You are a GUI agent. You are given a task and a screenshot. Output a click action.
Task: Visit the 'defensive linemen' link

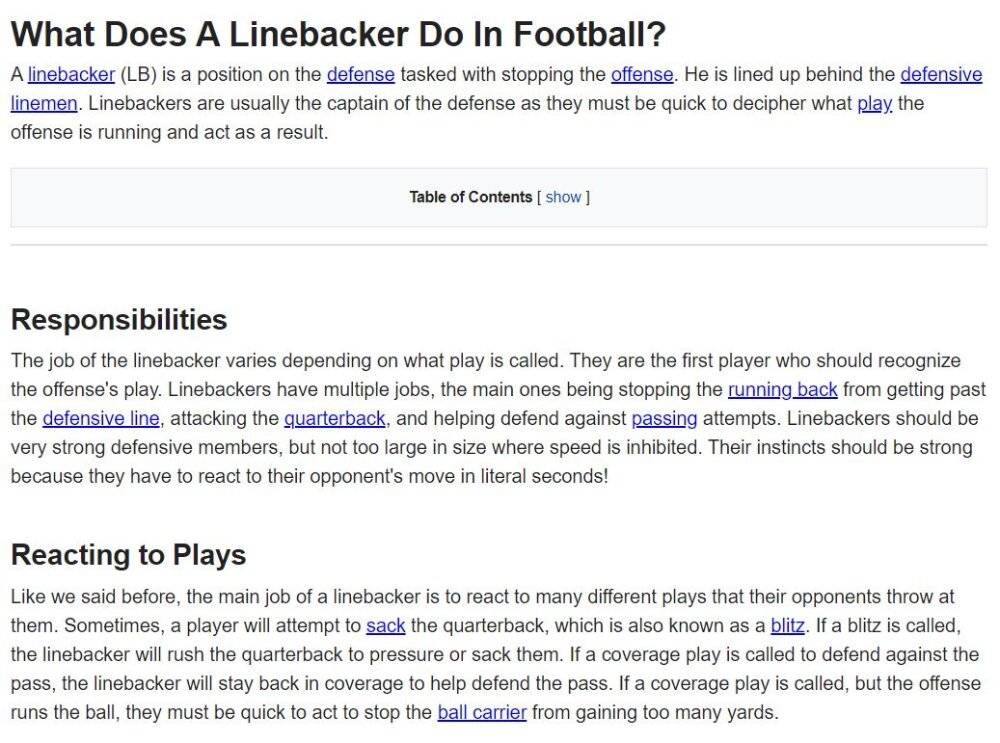[x=941, y=75]
